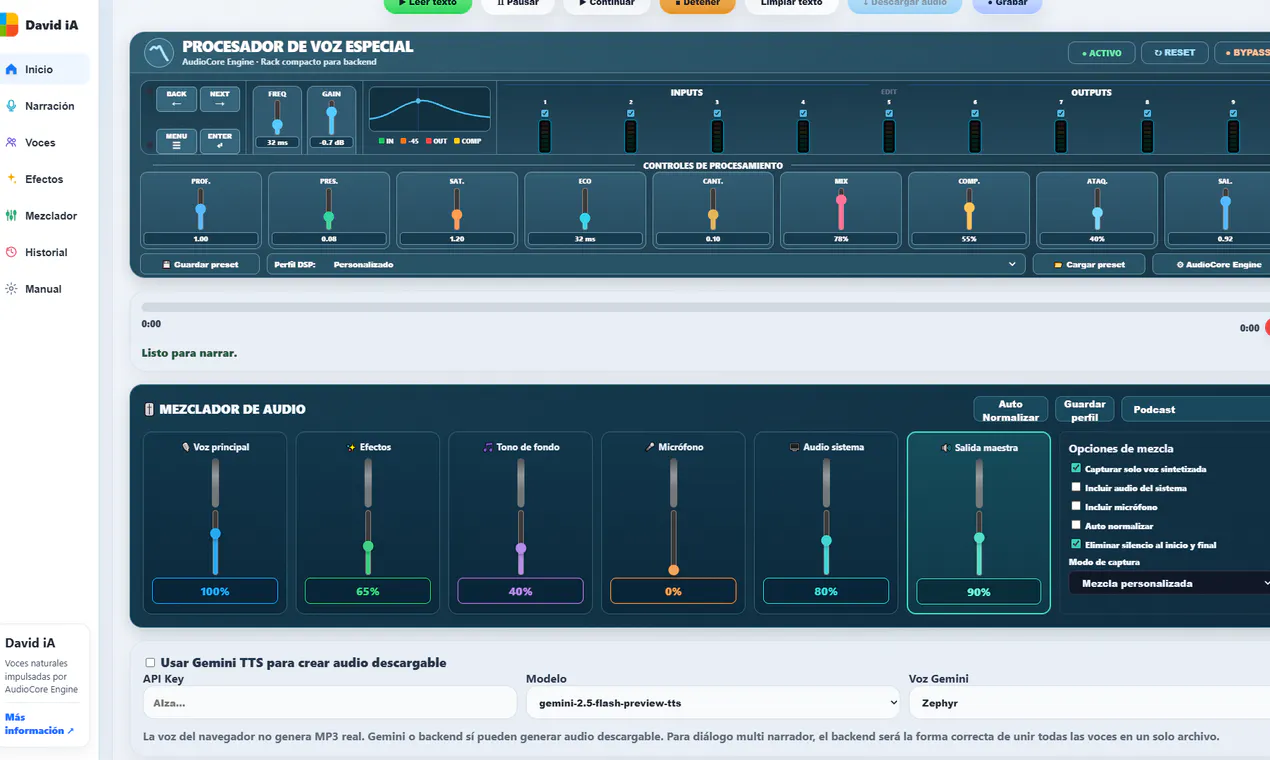Click the sparkle icon next to Efectos
Viewport: 1270px width, 760px height.
coord(11,179)
